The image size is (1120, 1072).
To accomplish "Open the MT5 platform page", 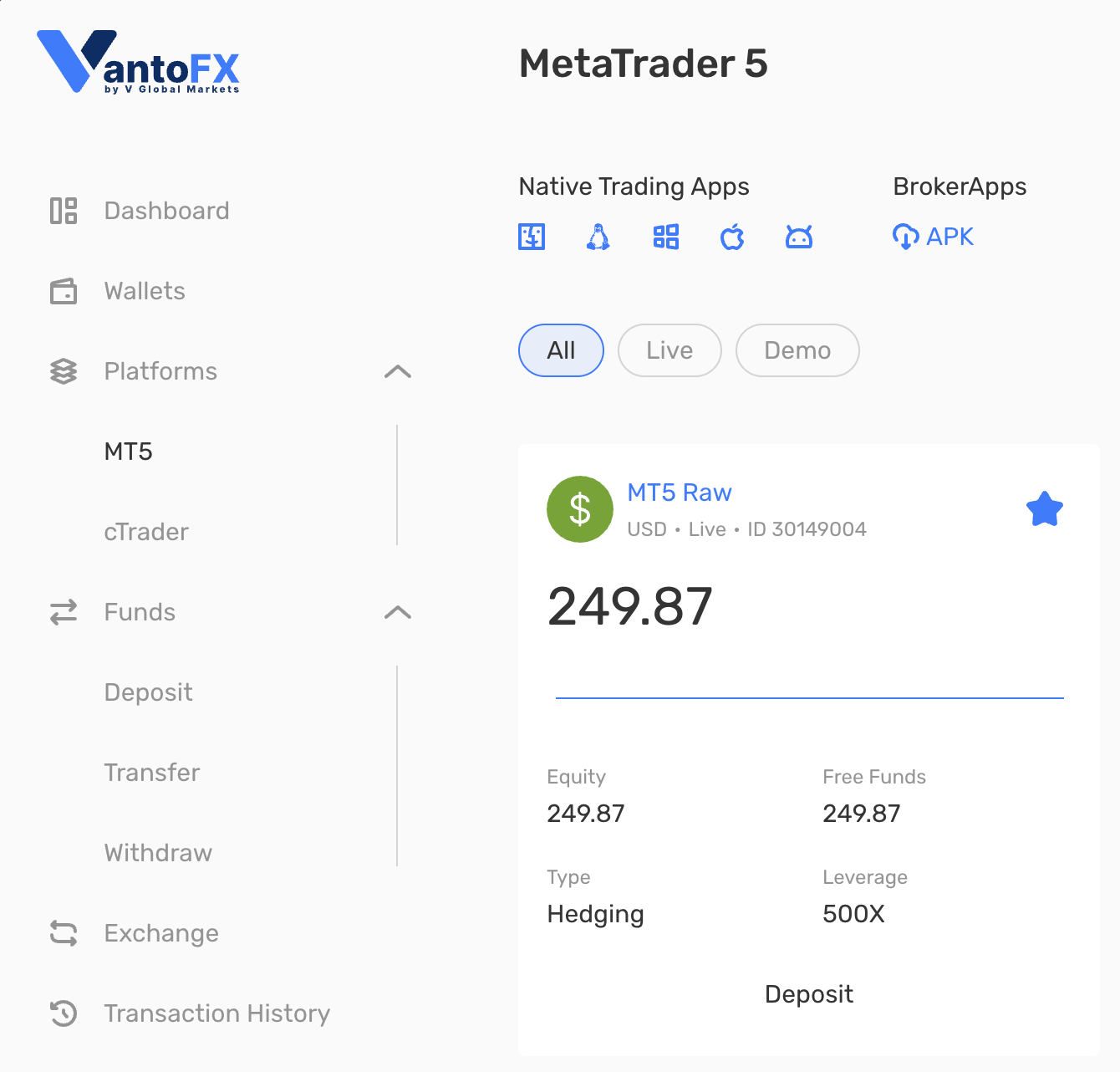I will pyautogui.click(x=129, y=452).
